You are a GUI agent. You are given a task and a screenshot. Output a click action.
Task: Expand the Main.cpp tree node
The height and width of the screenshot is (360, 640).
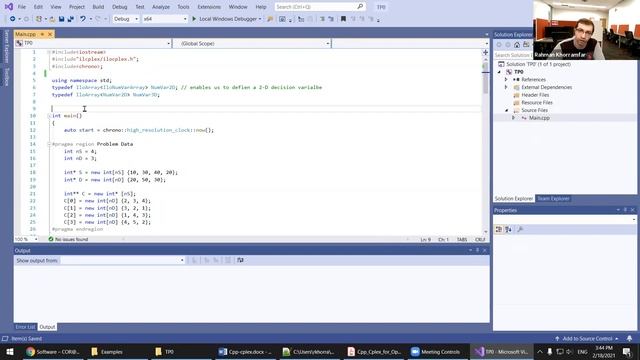click(514, 118)
